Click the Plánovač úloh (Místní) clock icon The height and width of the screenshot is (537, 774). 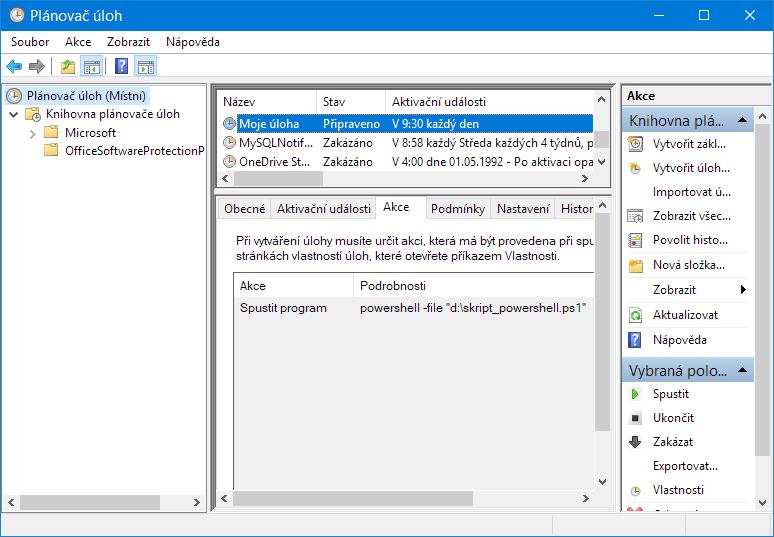14,96
